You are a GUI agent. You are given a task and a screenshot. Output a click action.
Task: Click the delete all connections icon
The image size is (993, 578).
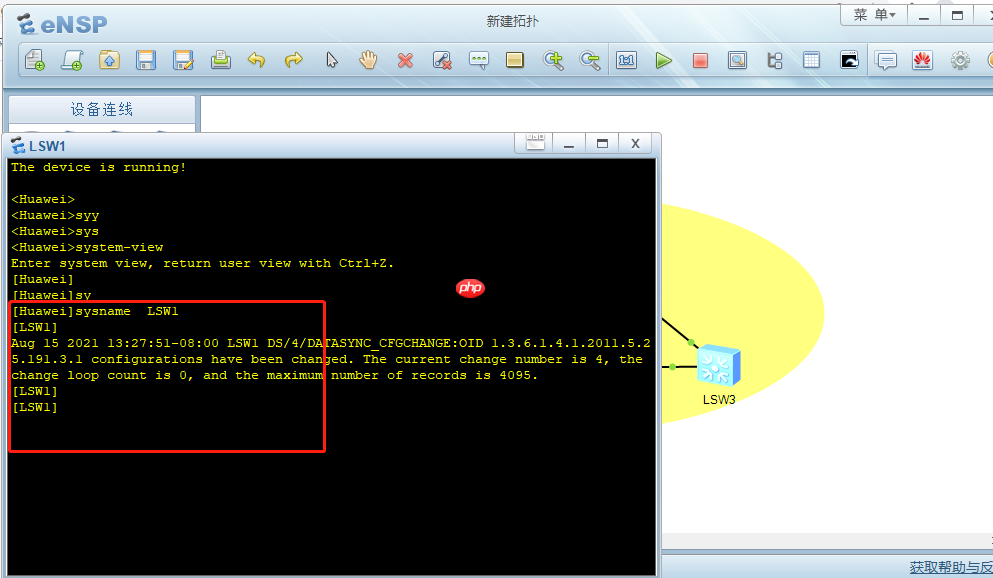[442, 60]
